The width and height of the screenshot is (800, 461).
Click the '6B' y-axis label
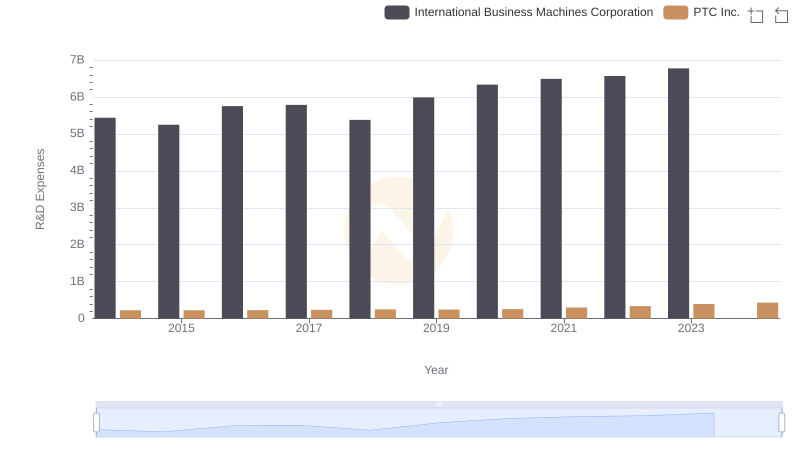(77, 97)
